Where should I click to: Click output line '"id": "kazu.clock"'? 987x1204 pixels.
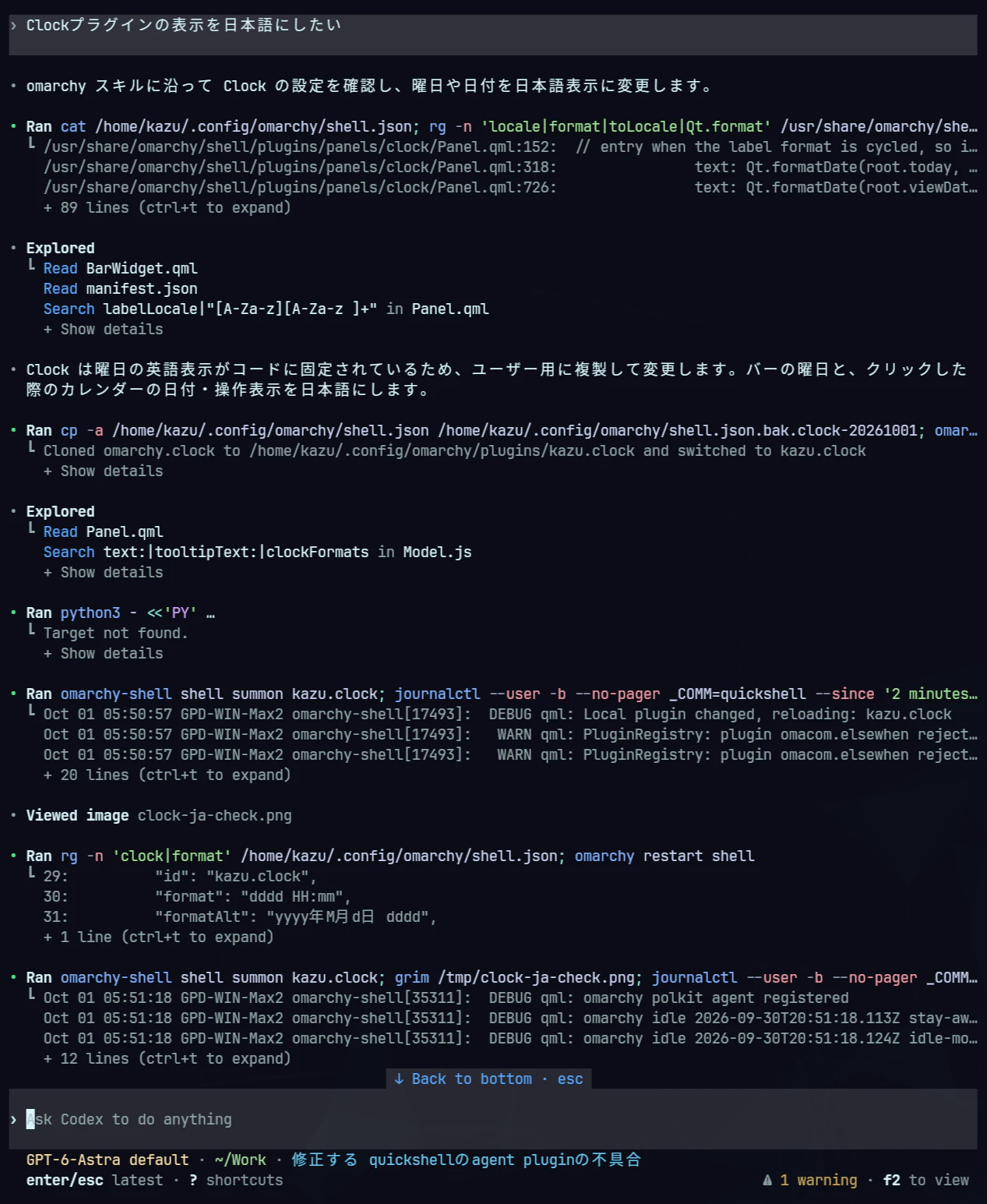pyautogui.click(x=235, y=876)
